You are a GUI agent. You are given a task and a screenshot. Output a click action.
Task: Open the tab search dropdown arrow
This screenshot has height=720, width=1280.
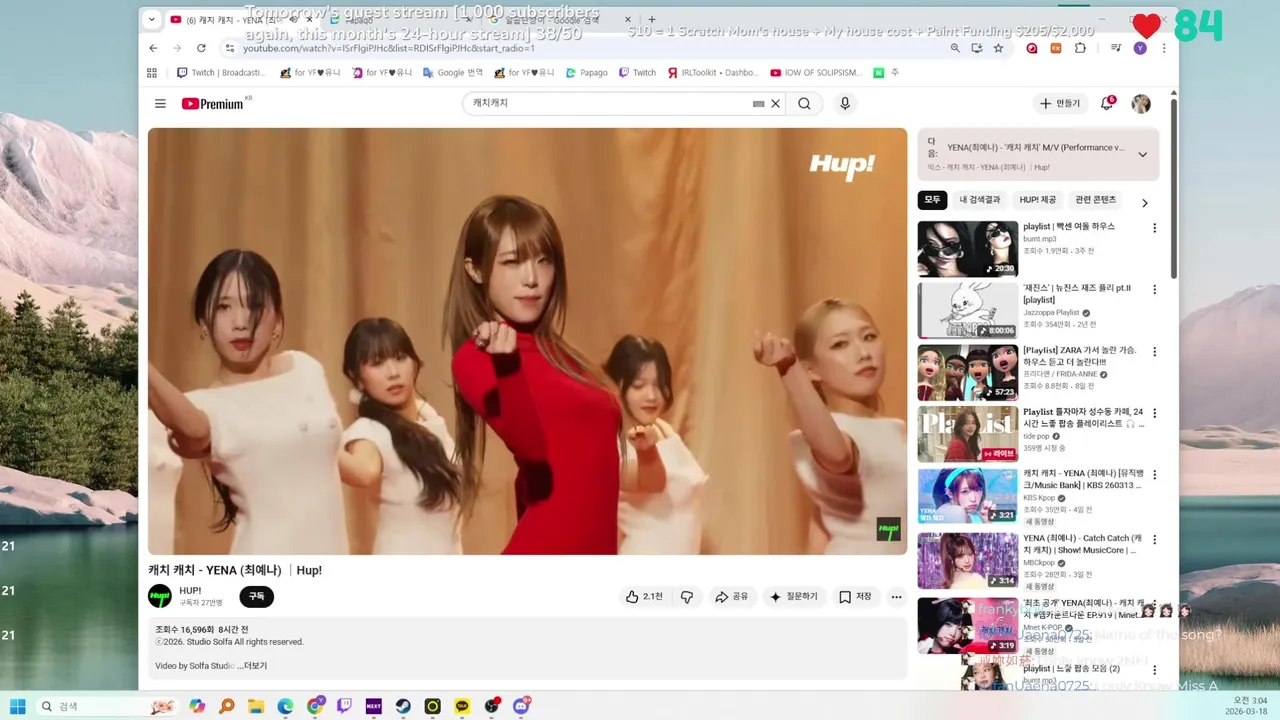click(x=151, y=19)
